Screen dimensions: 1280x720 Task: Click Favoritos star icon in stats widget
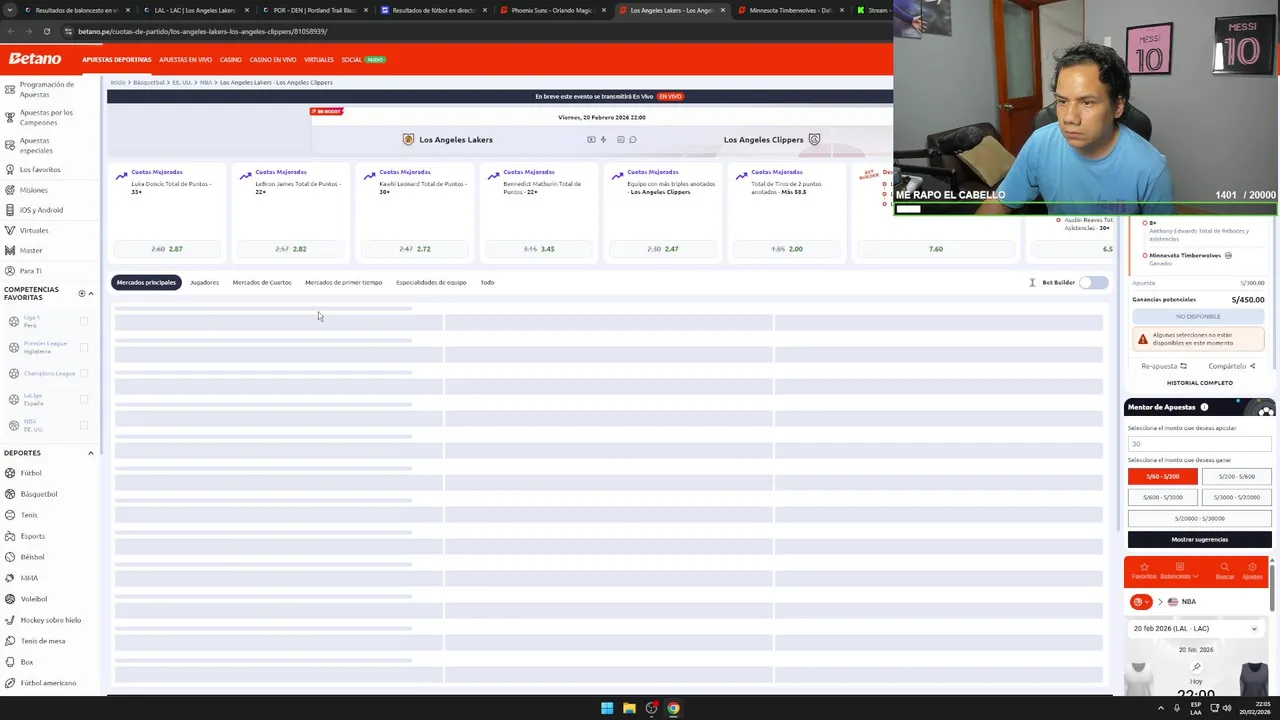(1144, 571)
